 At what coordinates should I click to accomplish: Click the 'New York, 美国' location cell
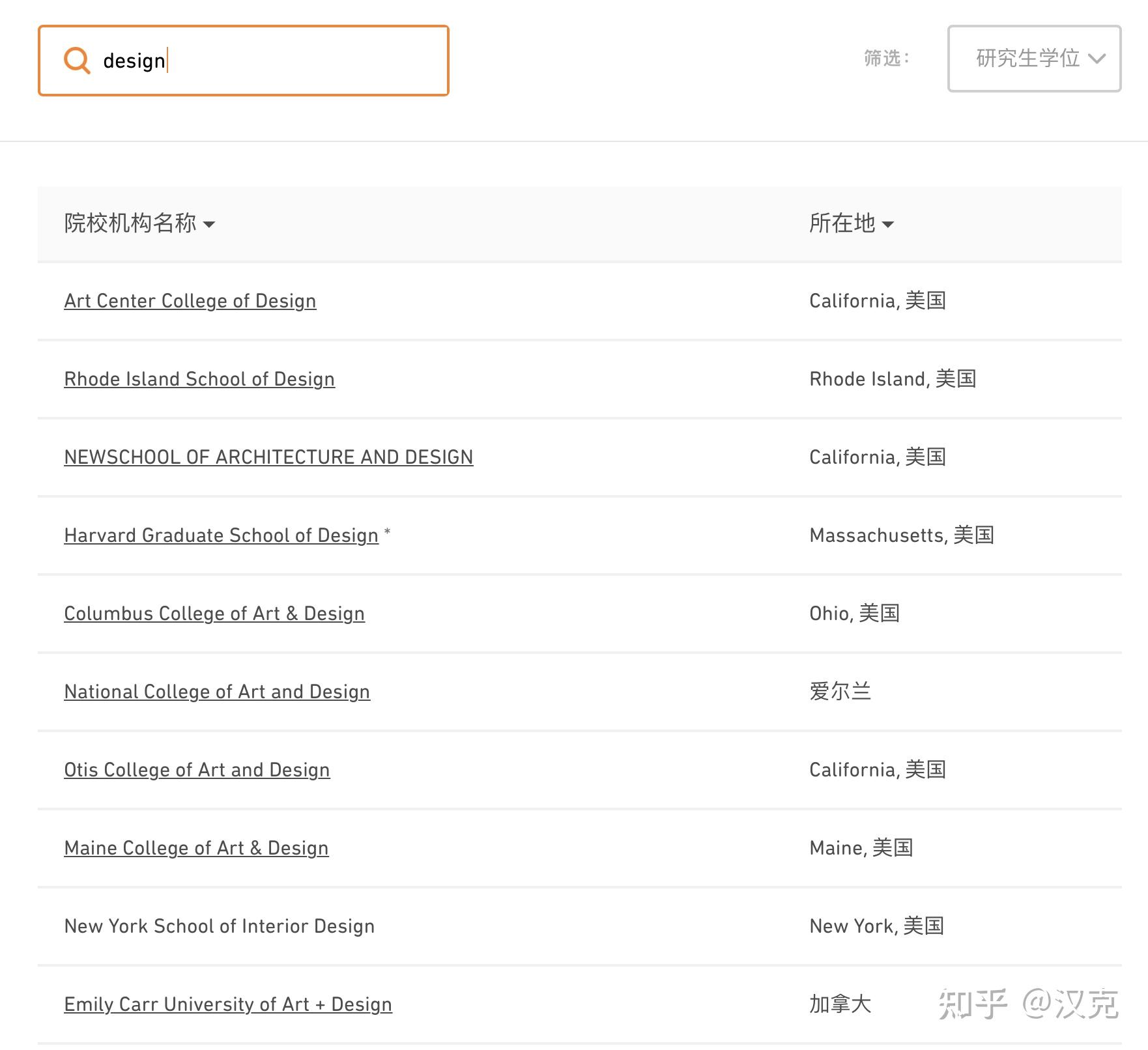click(x=876, y=926)
